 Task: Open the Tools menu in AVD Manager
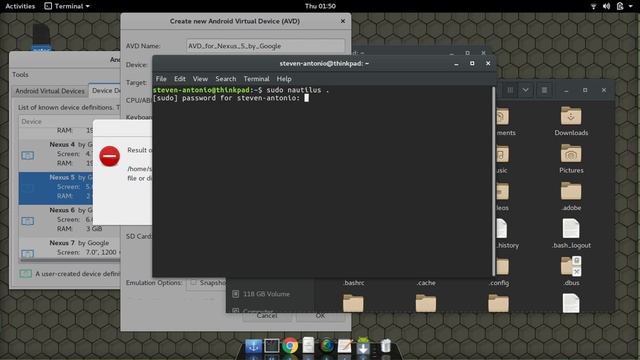pyautogui.click(x=20, y=75)
